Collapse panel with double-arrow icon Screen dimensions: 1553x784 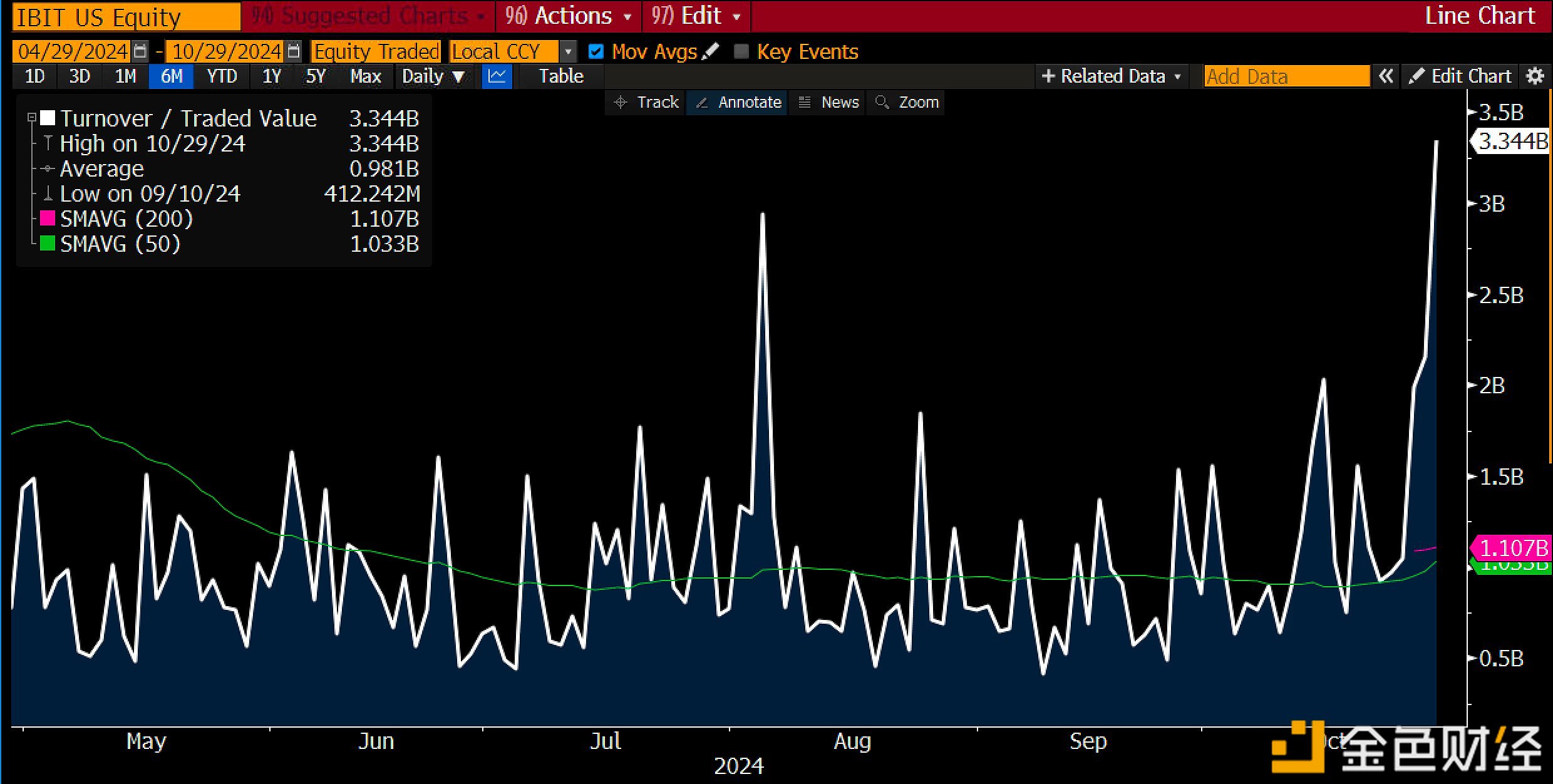[1386, 76]
